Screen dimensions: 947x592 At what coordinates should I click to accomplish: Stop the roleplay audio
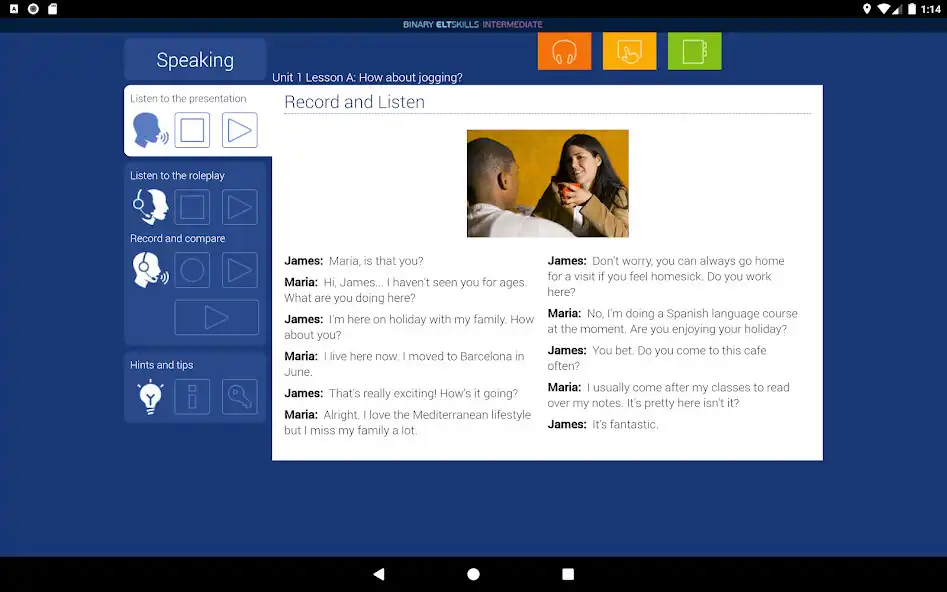[x=192, y=207]
